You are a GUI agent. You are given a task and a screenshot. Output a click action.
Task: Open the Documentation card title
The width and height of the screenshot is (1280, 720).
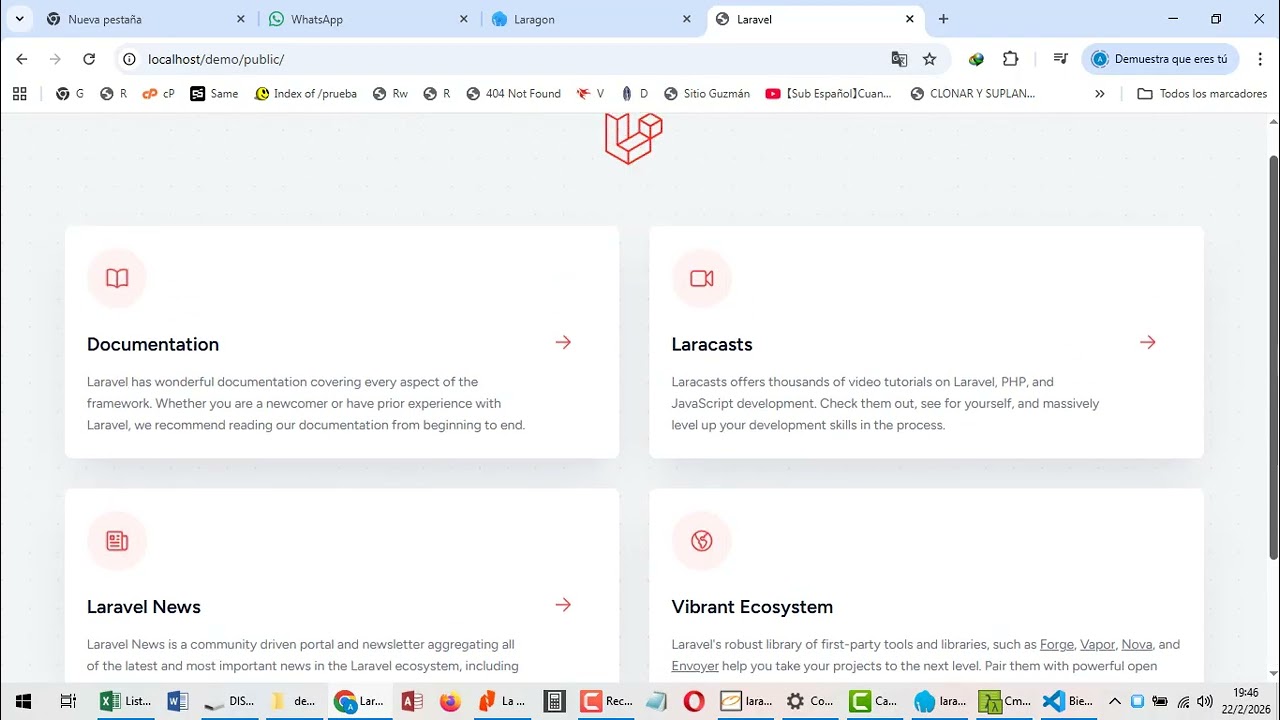[153, 344]
